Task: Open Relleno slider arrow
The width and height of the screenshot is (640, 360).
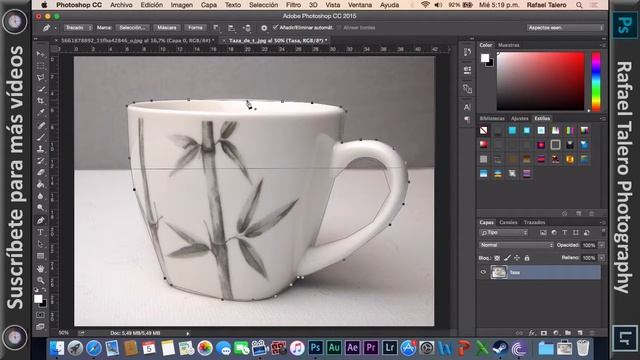Action: point(601,258)
